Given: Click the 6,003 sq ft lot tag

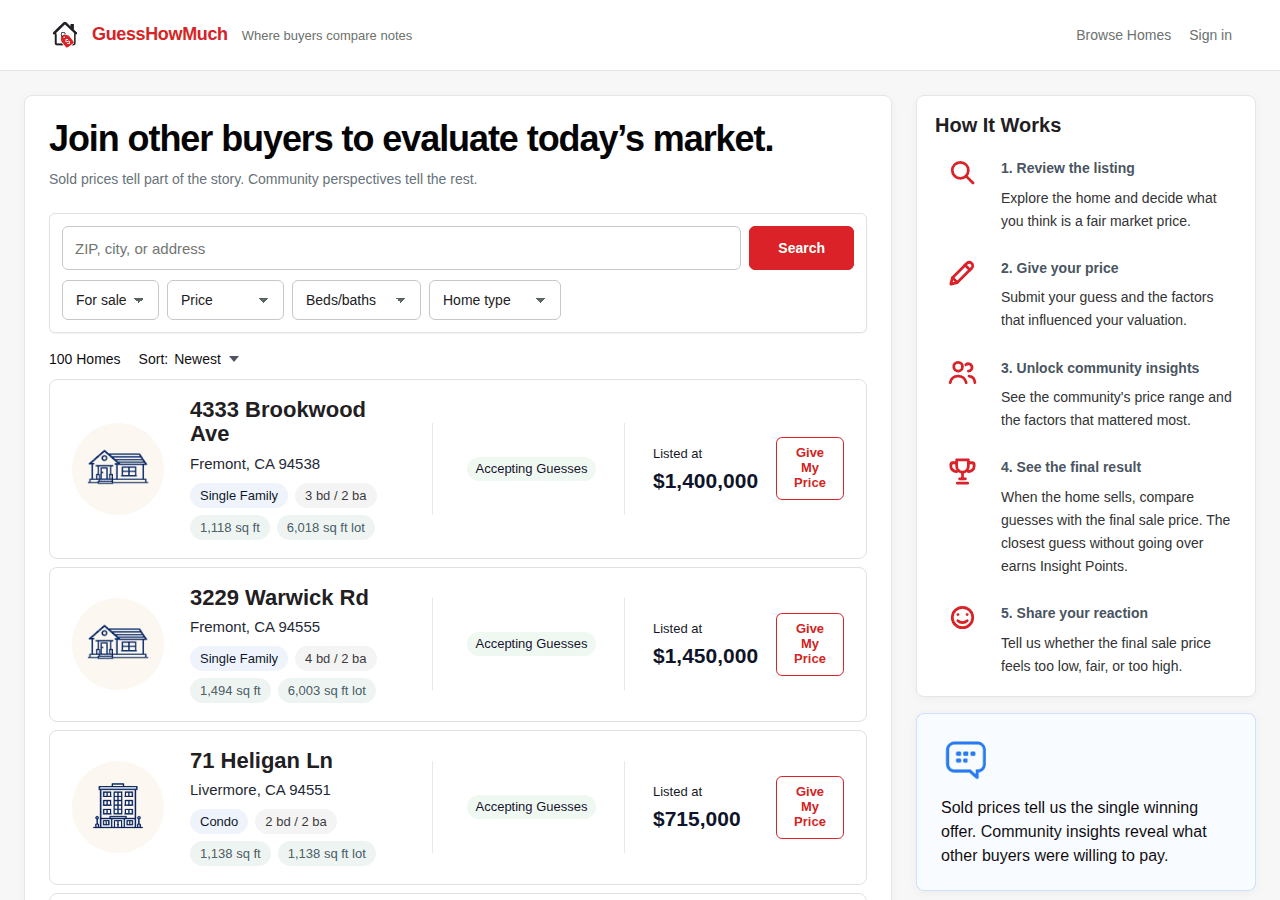Looking at the screenshot, I should (x=327, y=691).
